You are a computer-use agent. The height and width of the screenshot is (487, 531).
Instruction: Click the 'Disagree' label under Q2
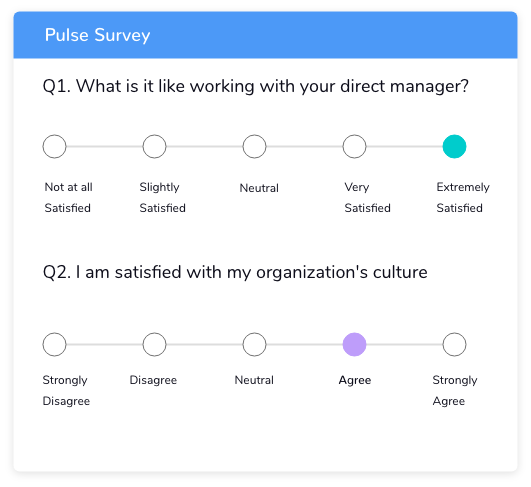[x=153, y=380]
